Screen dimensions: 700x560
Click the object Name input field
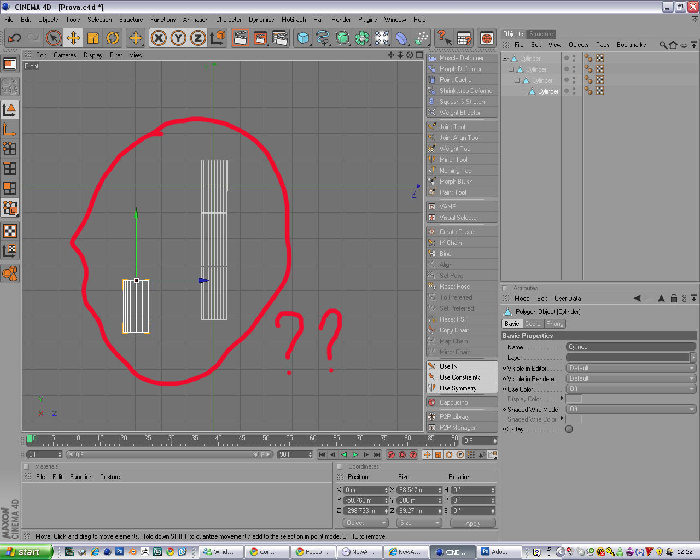click(631, 347)
